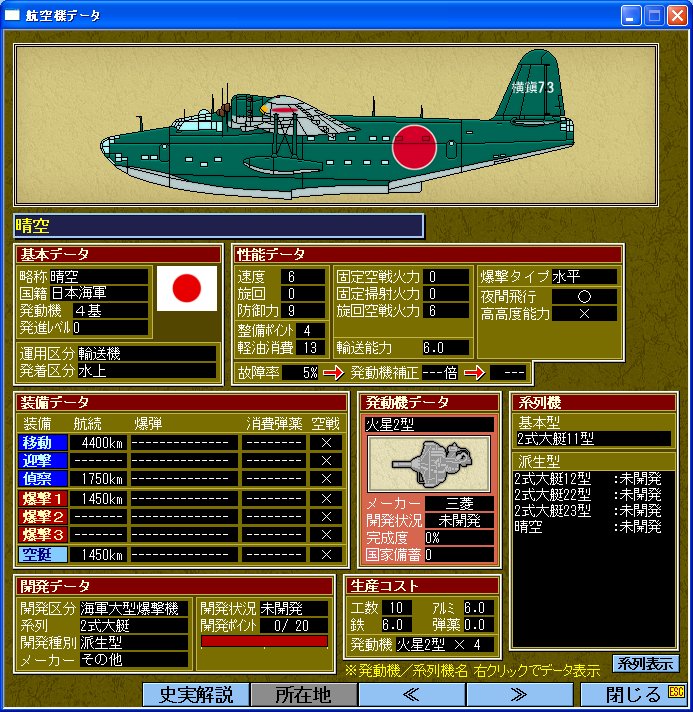Click the 史実解説 button
This screenshot has width=693, height=712.
click(x=196, y=695)
